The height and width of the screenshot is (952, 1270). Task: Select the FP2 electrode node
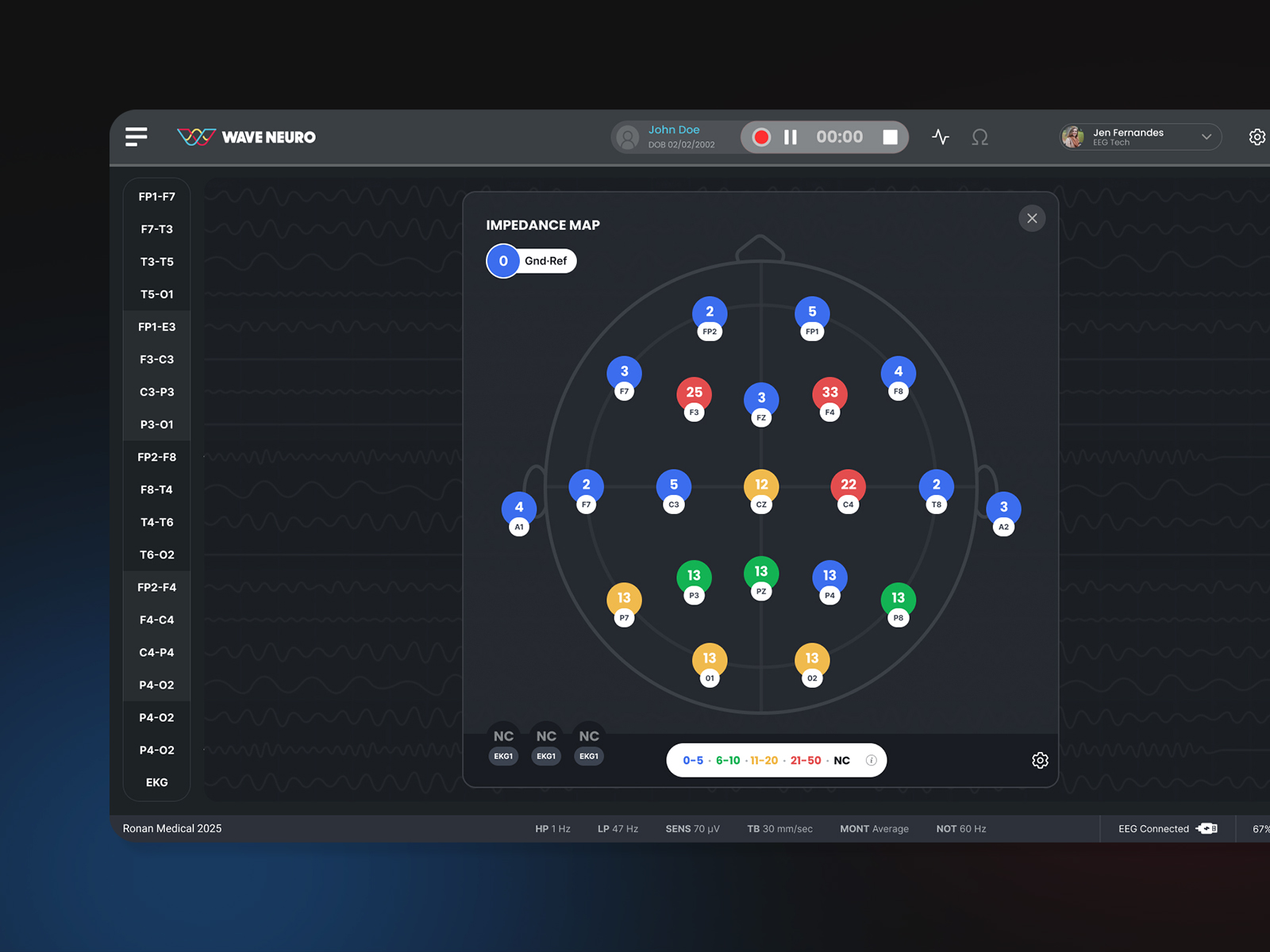click(710, 319)
